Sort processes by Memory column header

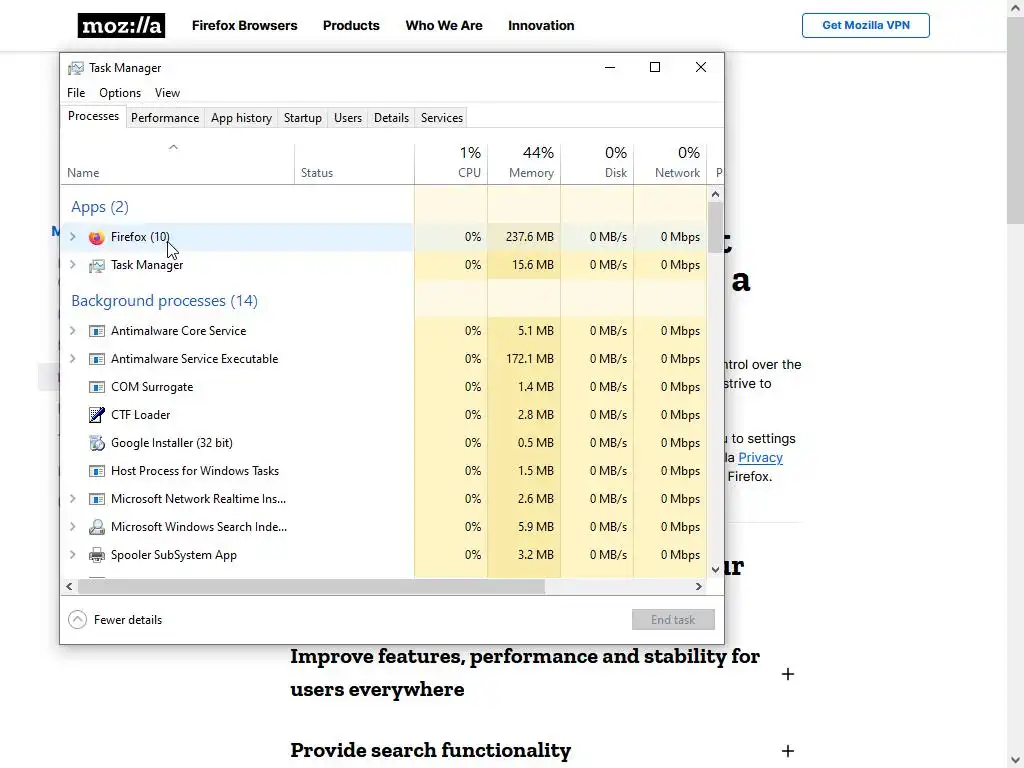coord(524,163)
